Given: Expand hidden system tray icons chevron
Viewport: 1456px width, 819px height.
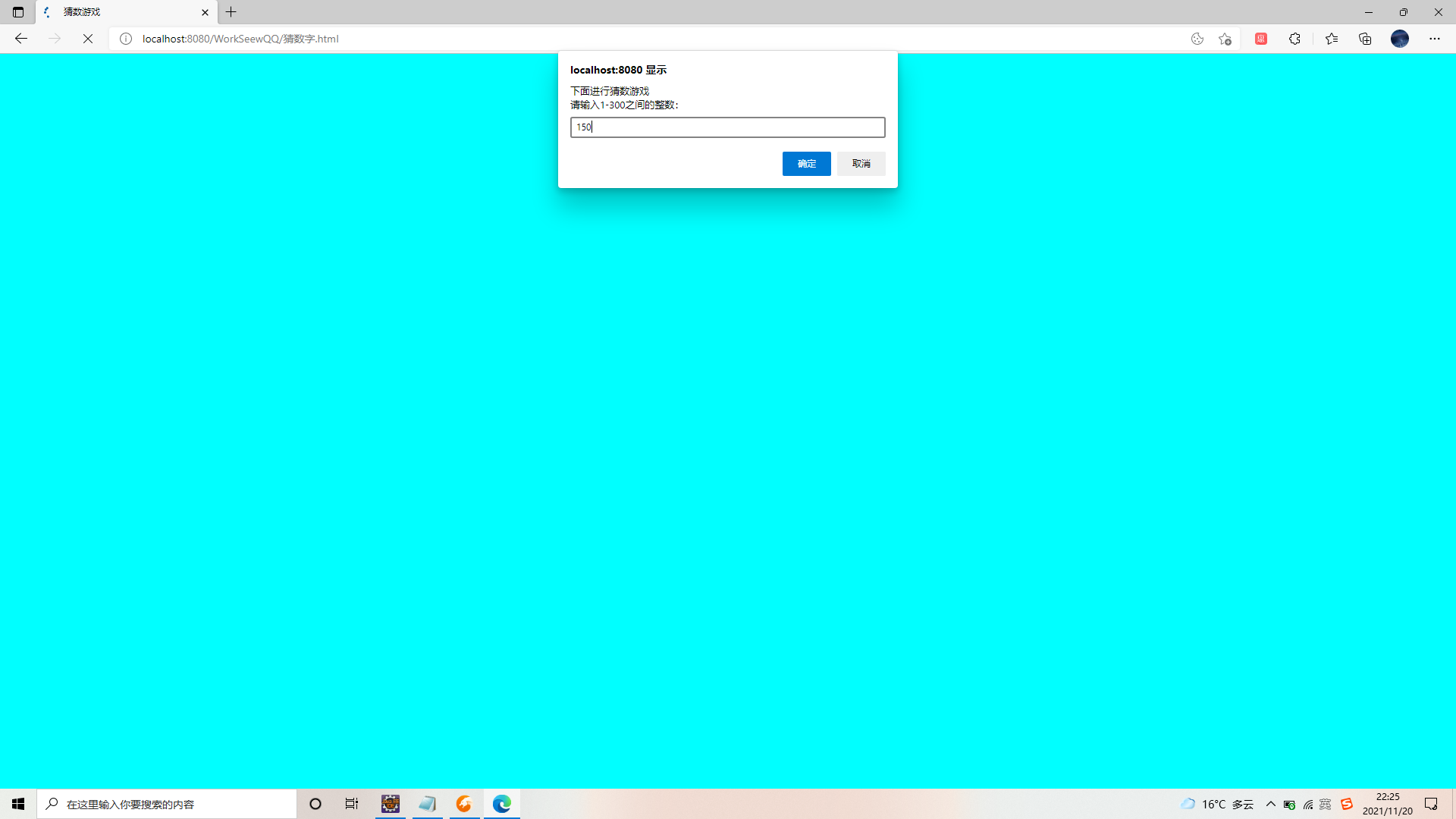Looking at the screenshot, I should pyautogui.click(x=1270, y=804).
